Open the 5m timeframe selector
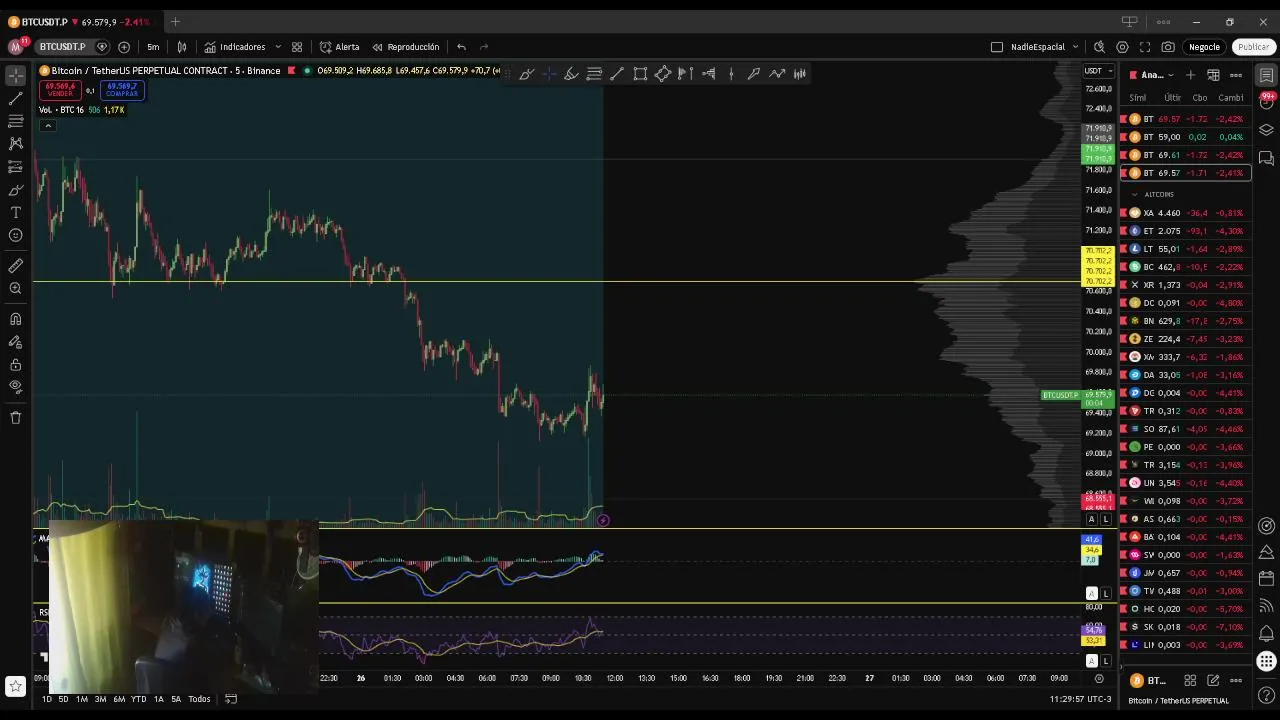This screenshot has width=1280, height=720. 153,47
